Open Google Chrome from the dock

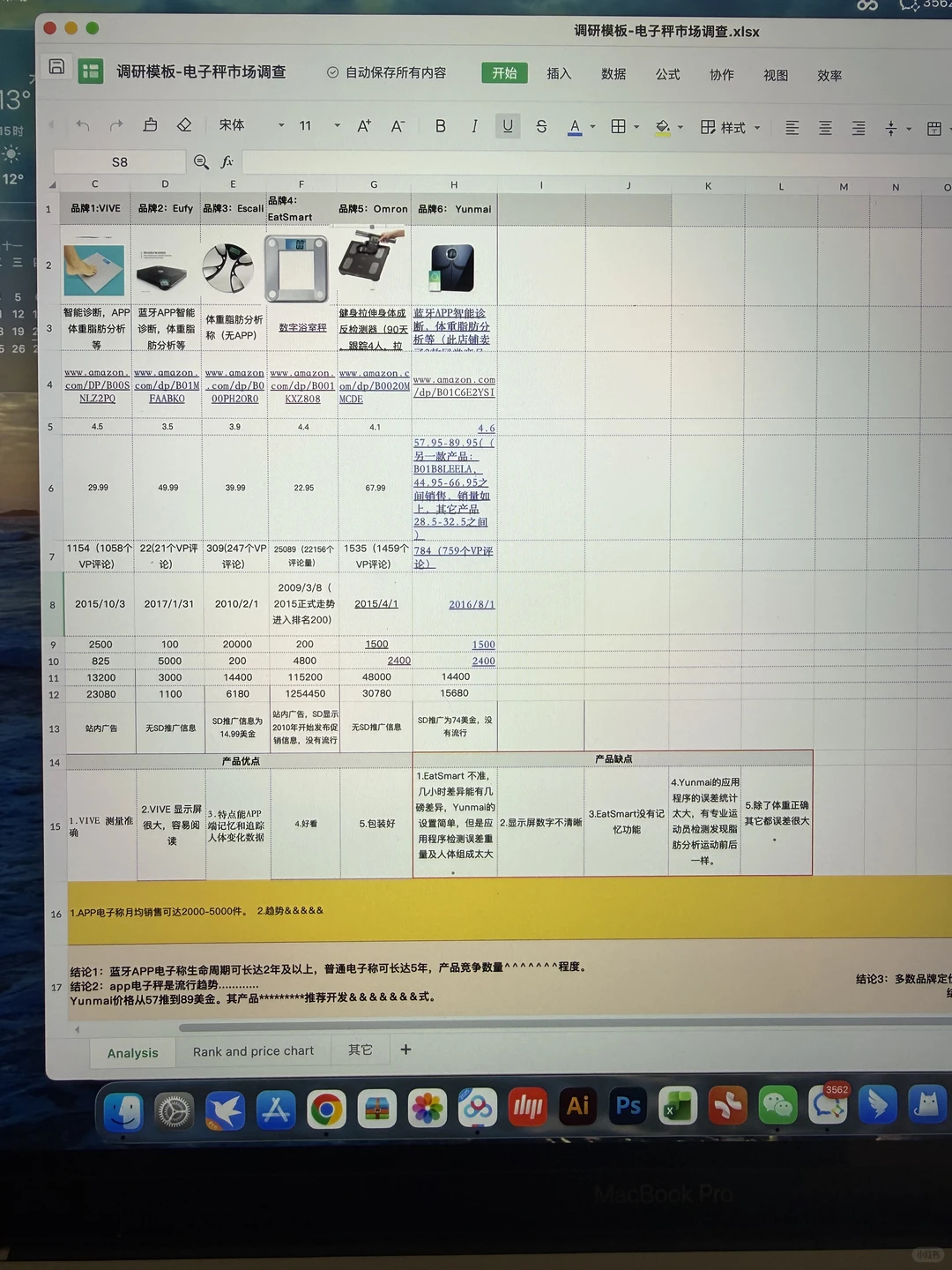(x=326, y=1109)
